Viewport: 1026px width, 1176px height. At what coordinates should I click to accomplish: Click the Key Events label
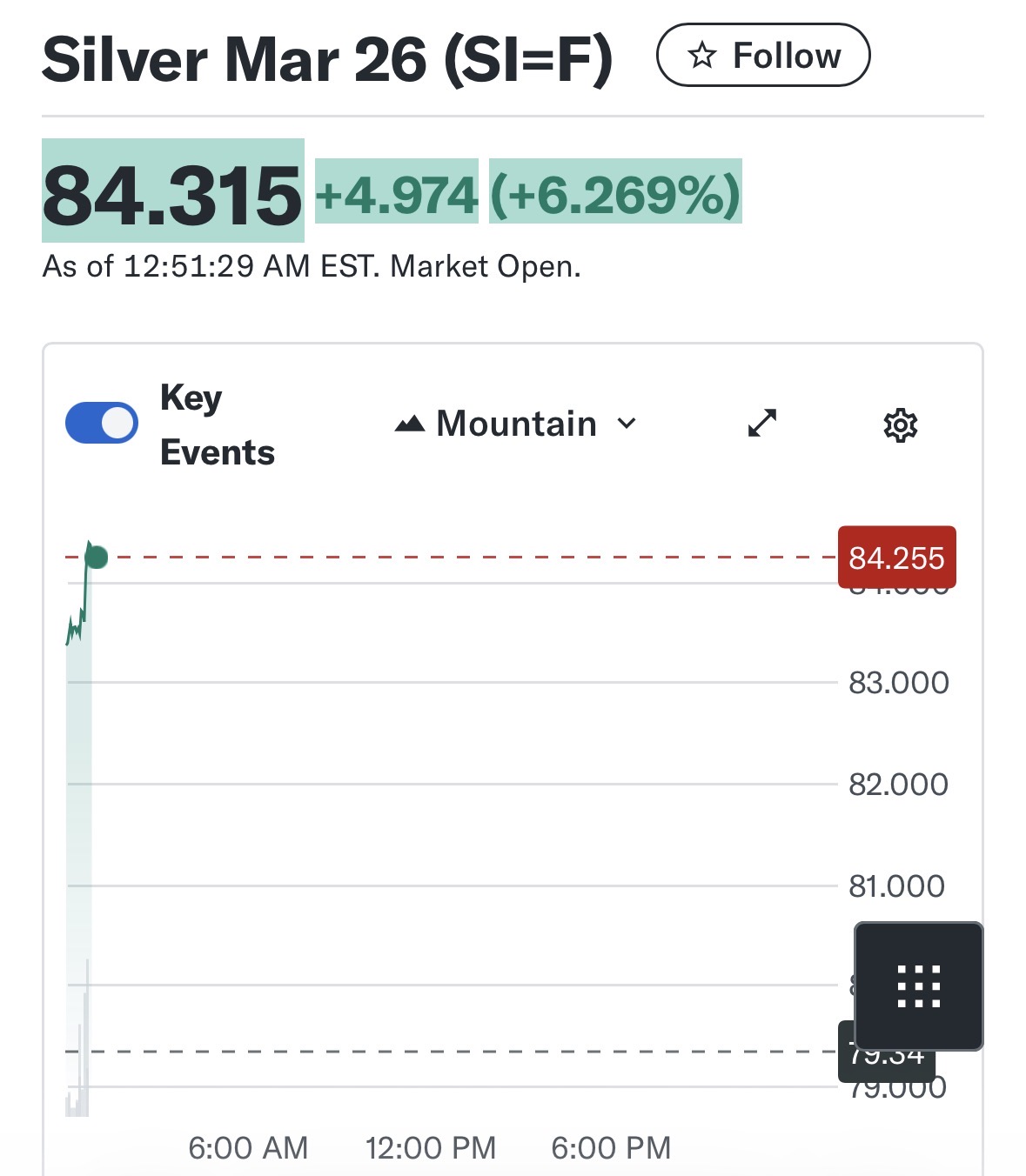[217, 424]
